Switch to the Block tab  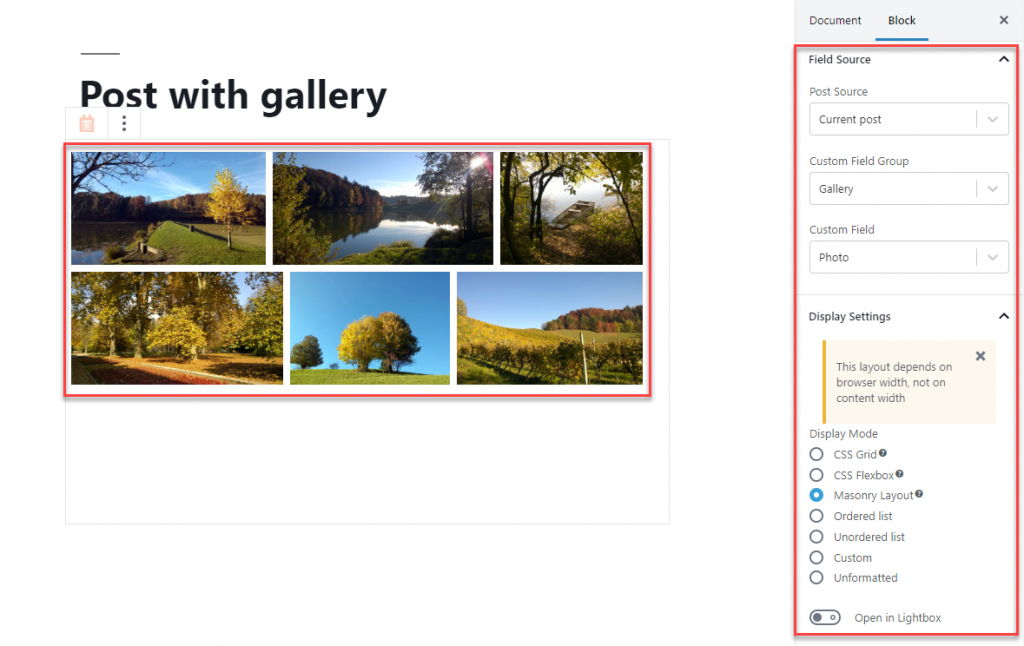click(901, 20)
